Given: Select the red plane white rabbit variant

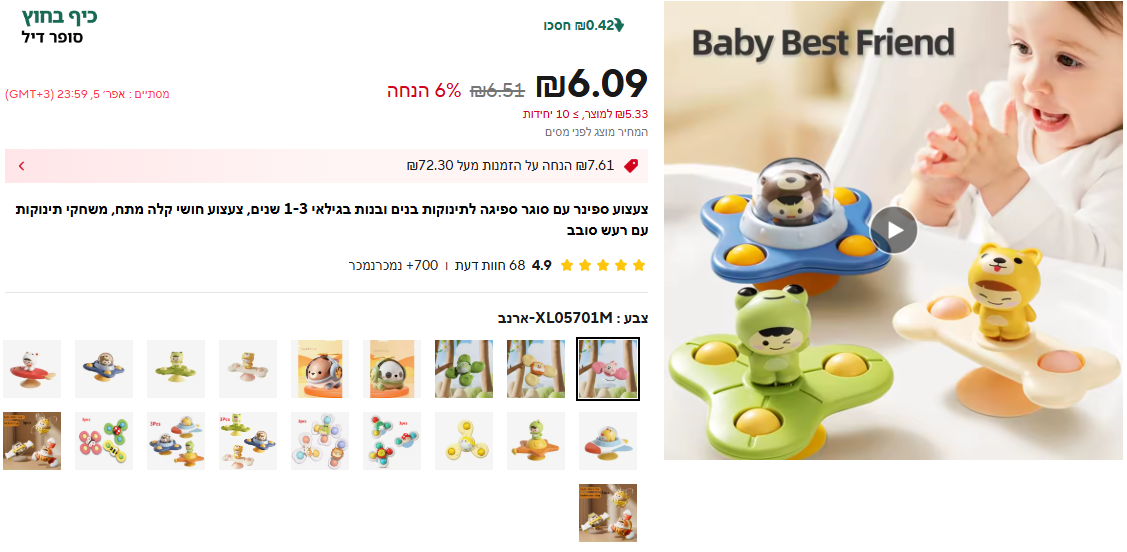Looking at the screenshot, I should (32, 369).
